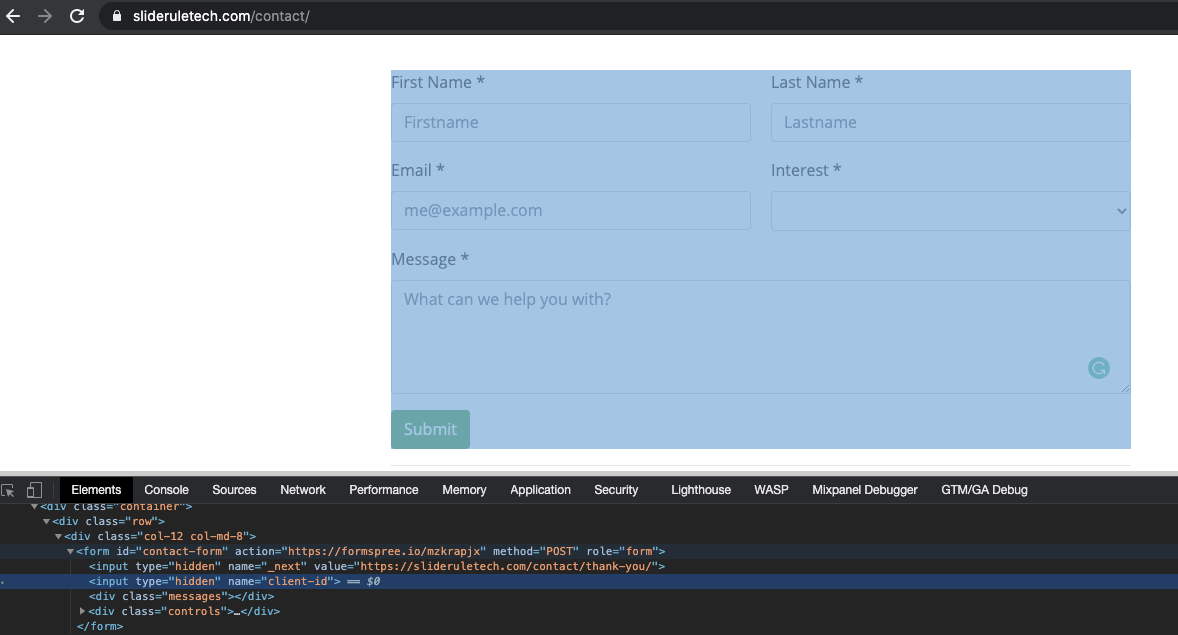1178x635 pixels.
Task: Open the Mixpanel Debugger panel
Action: pos(864,489)
